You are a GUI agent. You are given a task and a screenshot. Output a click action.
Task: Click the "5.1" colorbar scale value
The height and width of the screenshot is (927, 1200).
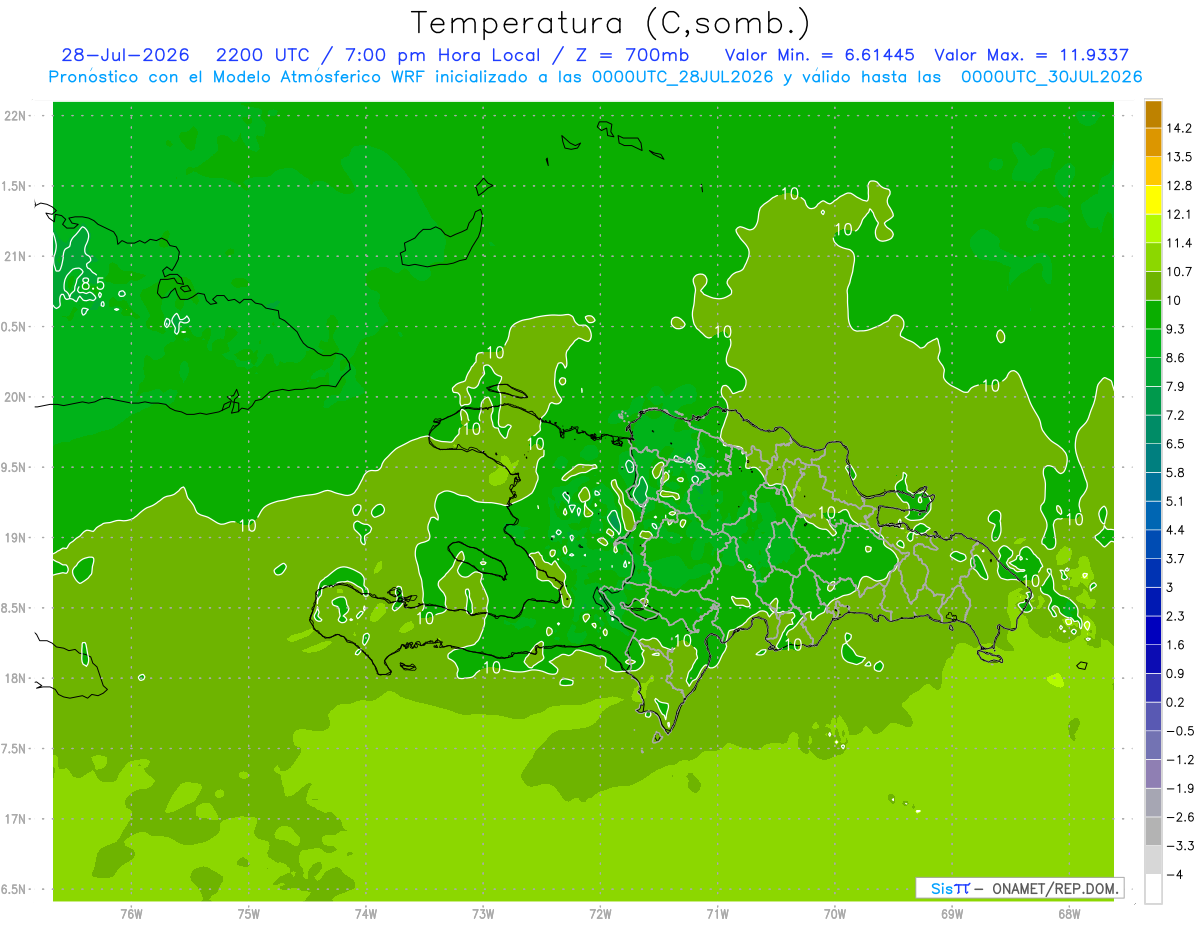[x=1175, y=501]
